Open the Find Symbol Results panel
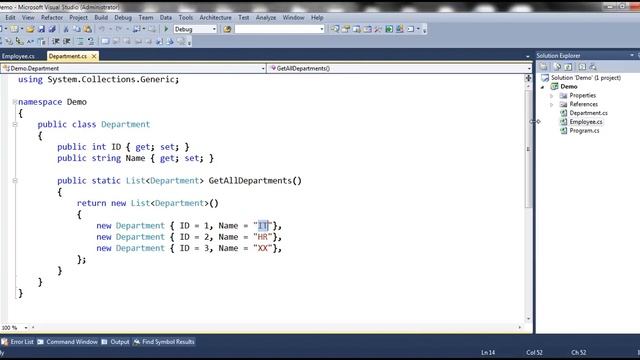 [x=164, y=342]
